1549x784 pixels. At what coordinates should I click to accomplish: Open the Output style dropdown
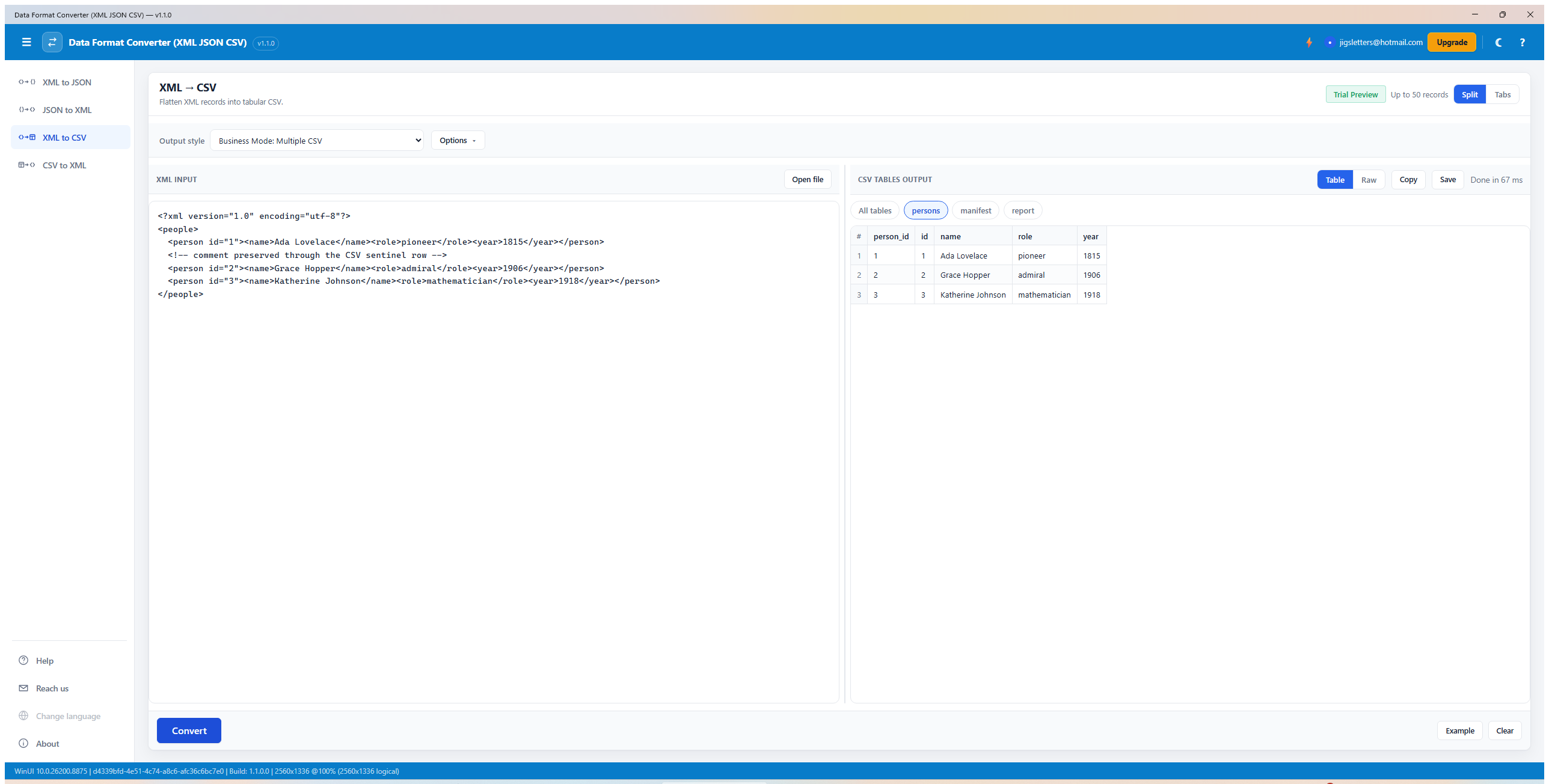pyautogui.click(x=317, y=141)
